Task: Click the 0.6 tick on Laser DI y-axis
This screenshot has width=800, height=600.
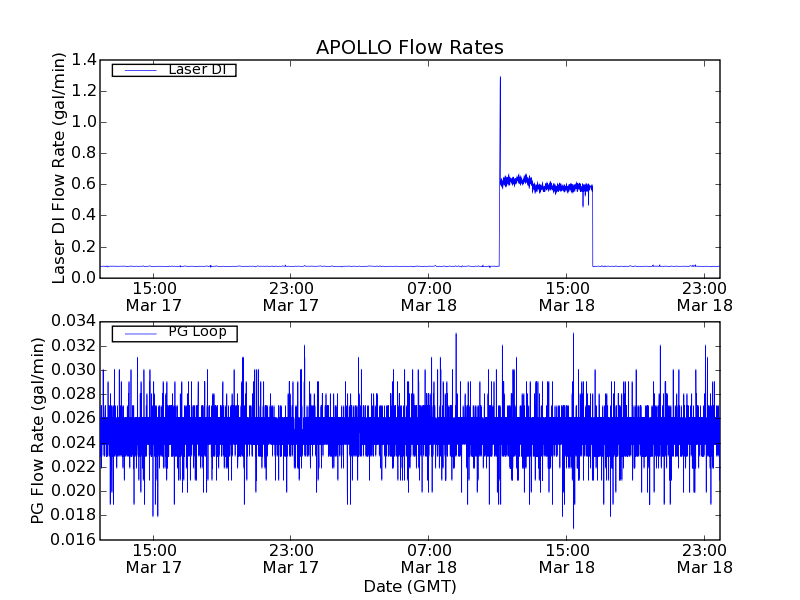Action: (x=84, y=184)
